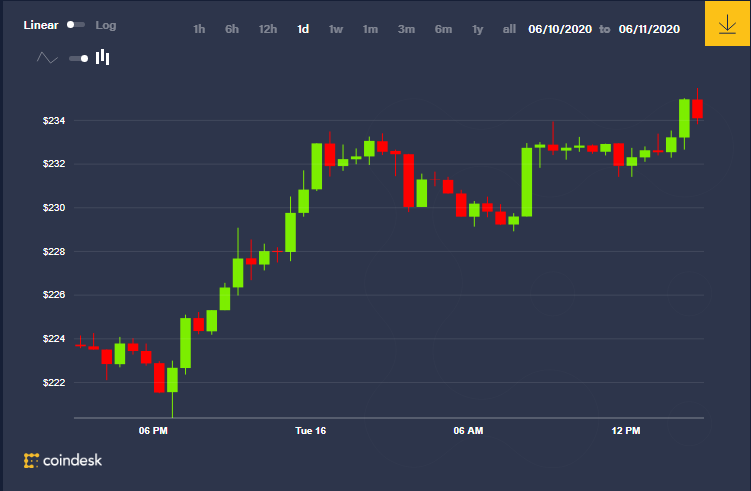The width and height of the screenshot is (751, 491).
Task: Download chart data with yellow download icon
Action: click(727, 23)
